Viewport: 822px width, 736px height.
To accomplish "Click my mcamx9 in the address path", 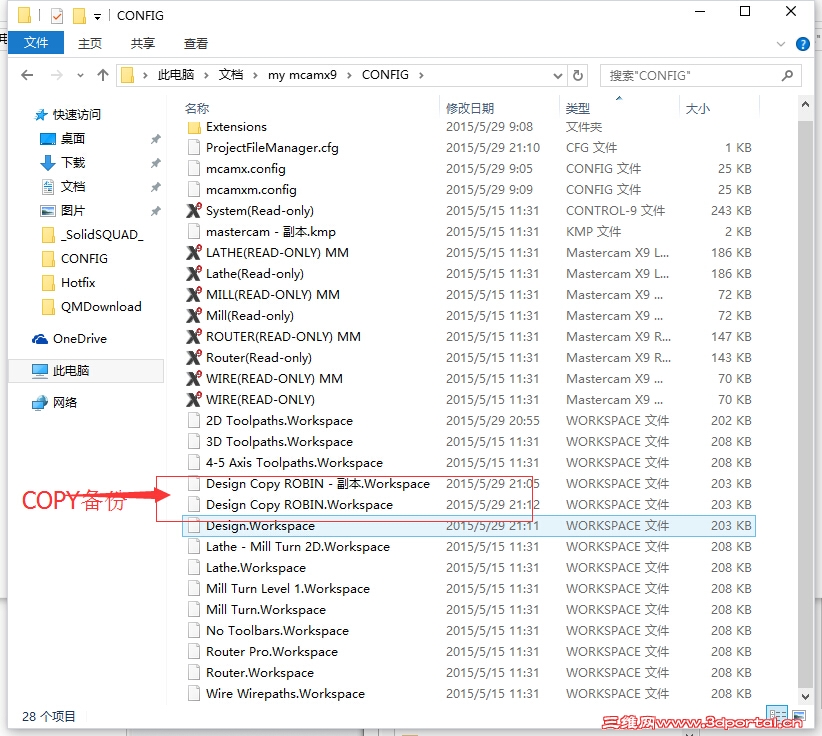I will [x=302, y=75].
